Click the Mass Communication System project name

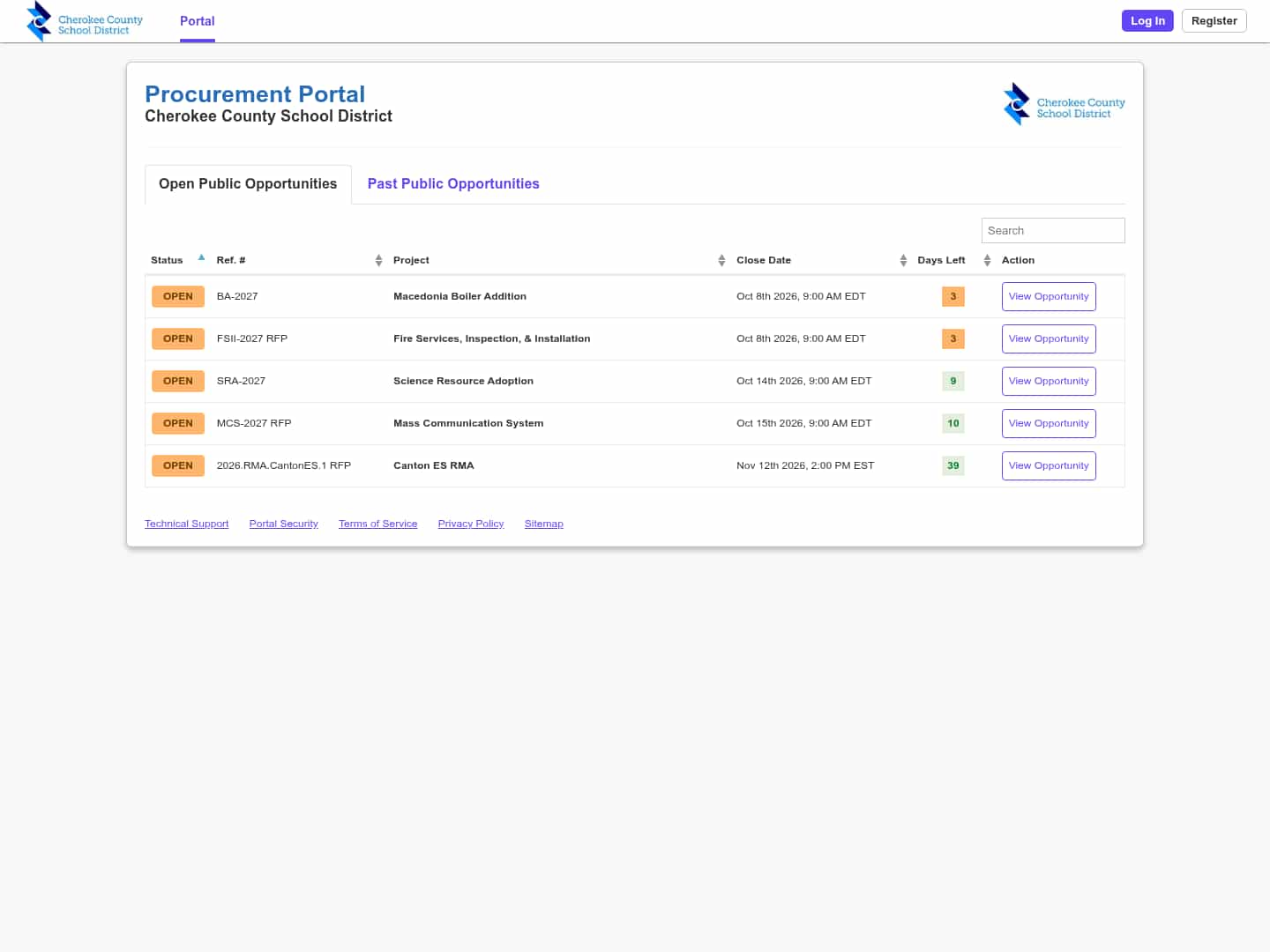point(468,423)
